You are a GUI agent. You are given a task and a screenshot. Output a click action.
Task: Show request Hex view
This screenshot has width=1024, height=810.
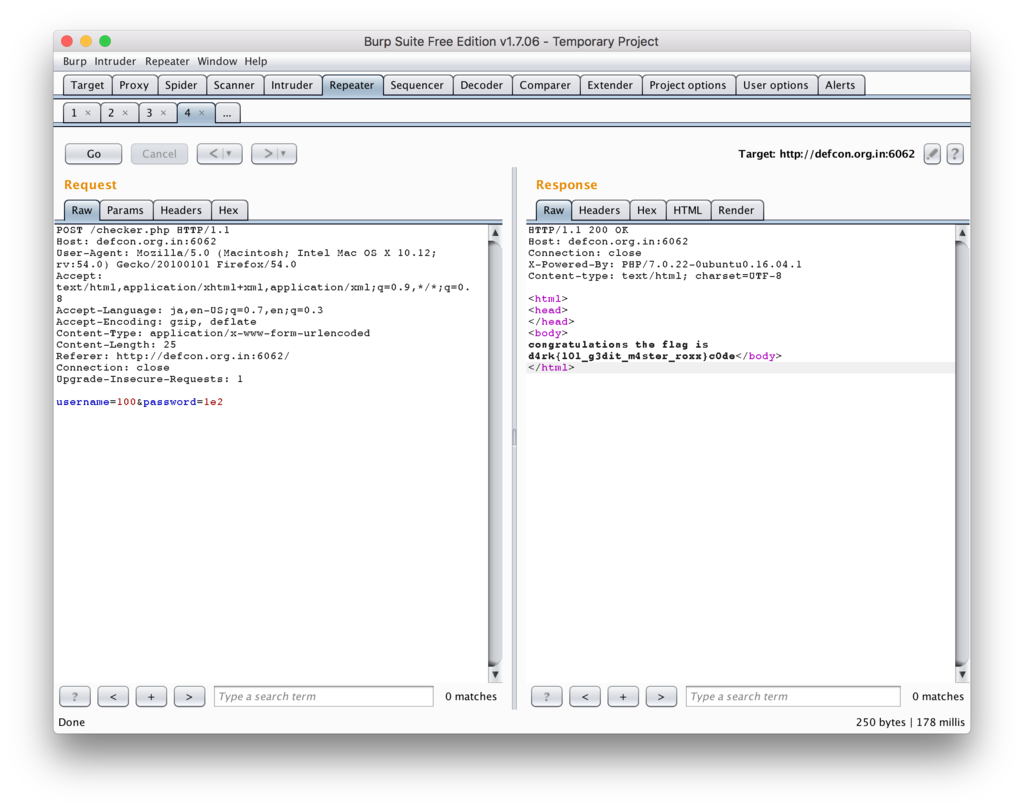[228, 210]
